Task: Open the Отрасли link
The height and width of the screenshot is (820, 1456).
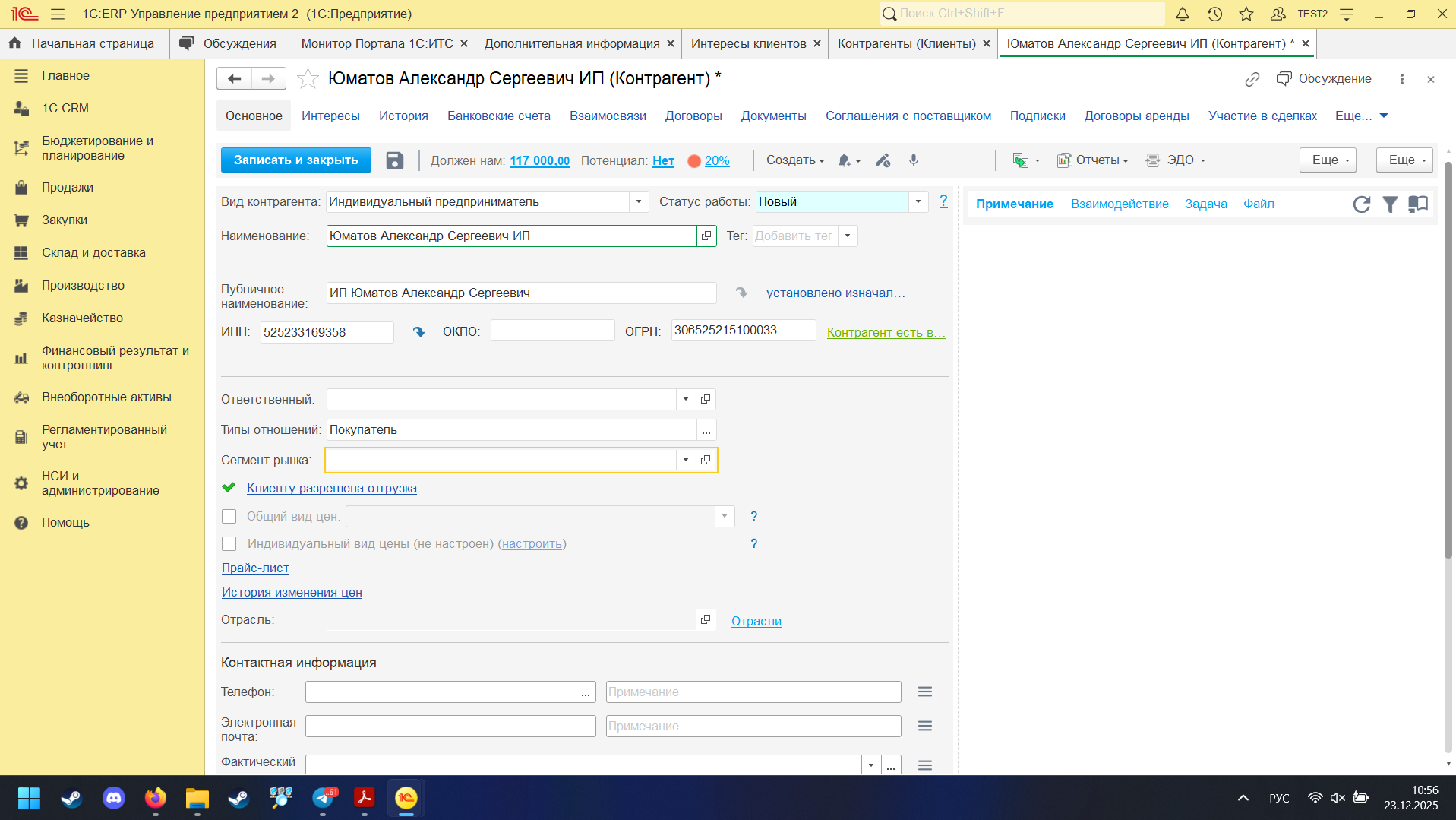Action: pyautogui.click(x=756, y=621)
